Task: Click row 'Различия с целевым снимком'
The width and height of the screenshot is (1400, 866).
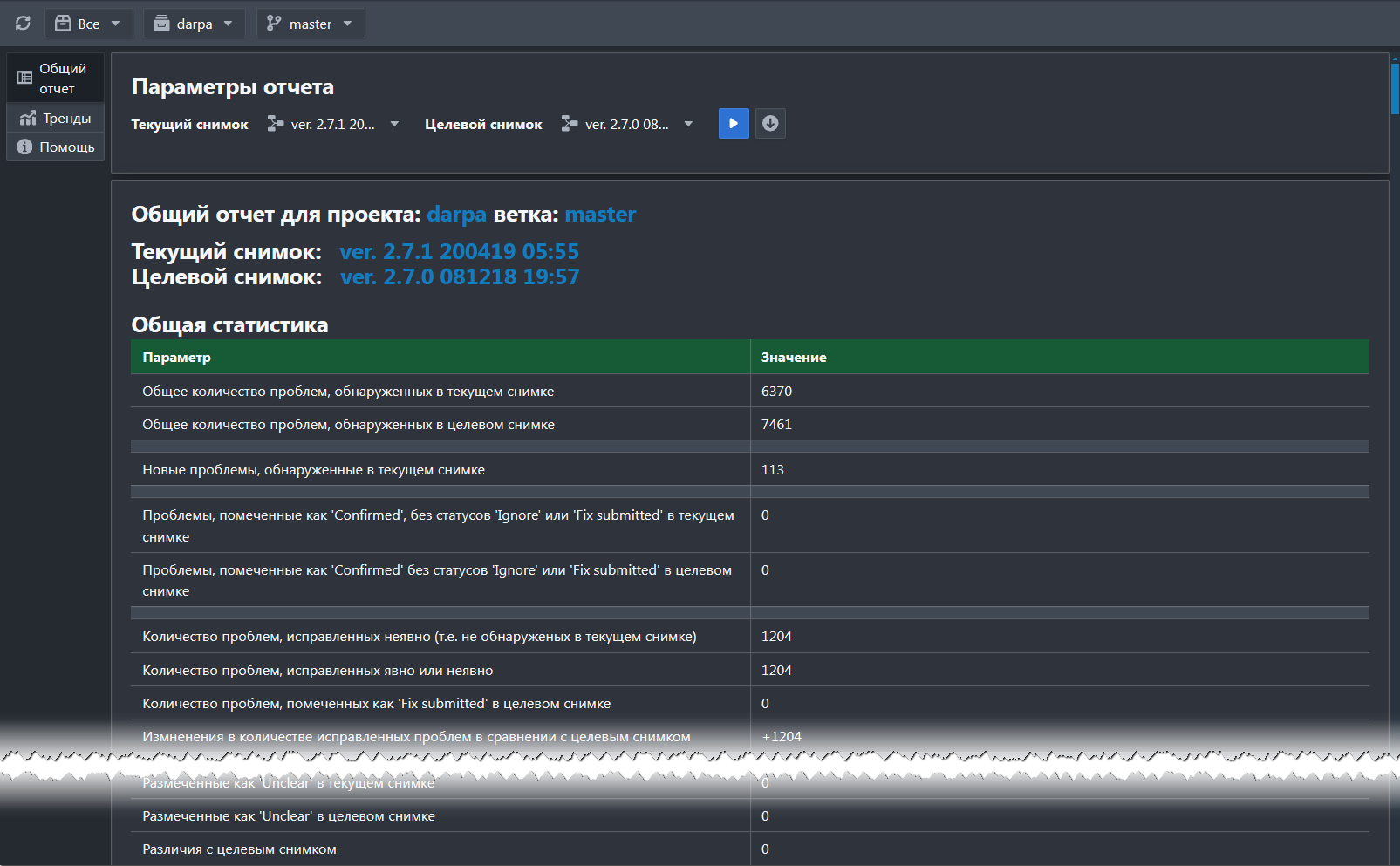Action: coord(750,849)
